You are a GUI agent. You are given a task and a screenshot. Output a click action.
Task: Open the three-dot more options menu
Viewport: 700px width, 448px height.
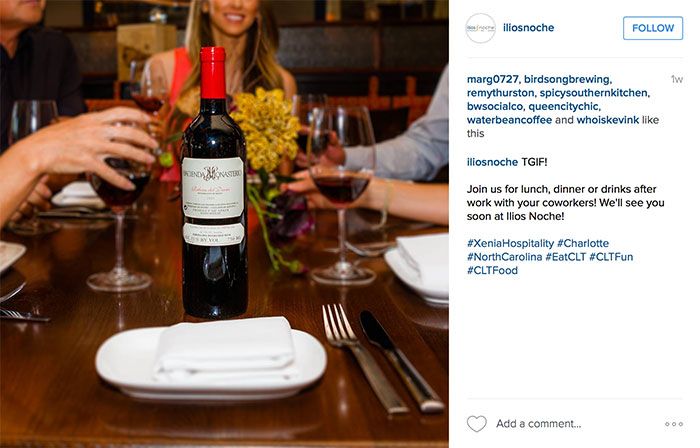(673, 424)
